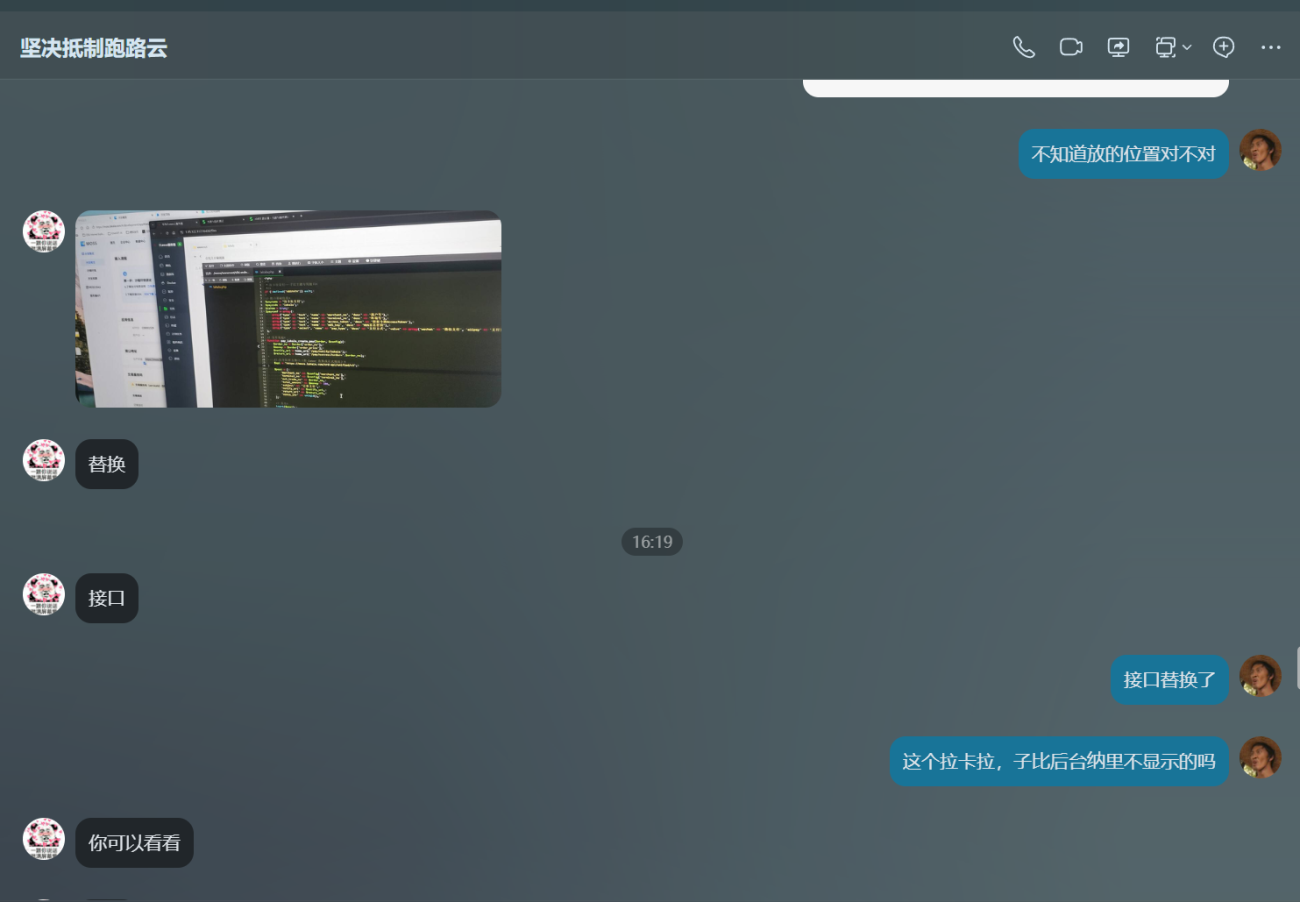Click the chat title 坚决抵制跑路云
Viewport: 1300px width, 902px height.
pyautogui.click(x=94, y=48)
